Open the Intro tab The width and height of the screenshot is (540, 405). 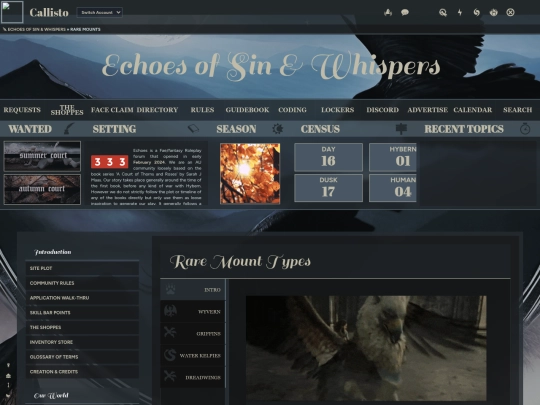coord(193,290)
